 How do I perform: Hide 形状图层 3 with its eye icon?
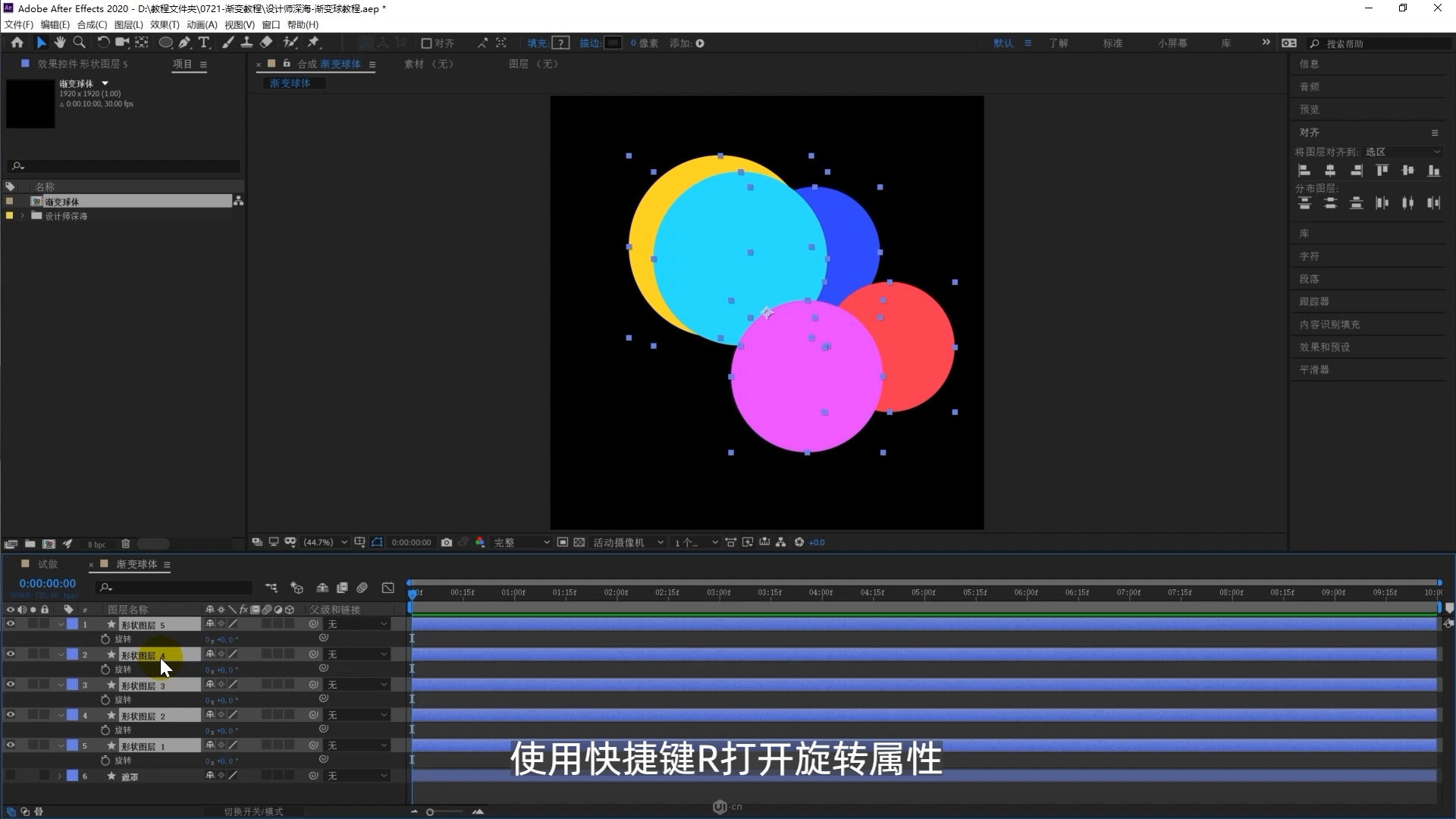pos(11,685)
